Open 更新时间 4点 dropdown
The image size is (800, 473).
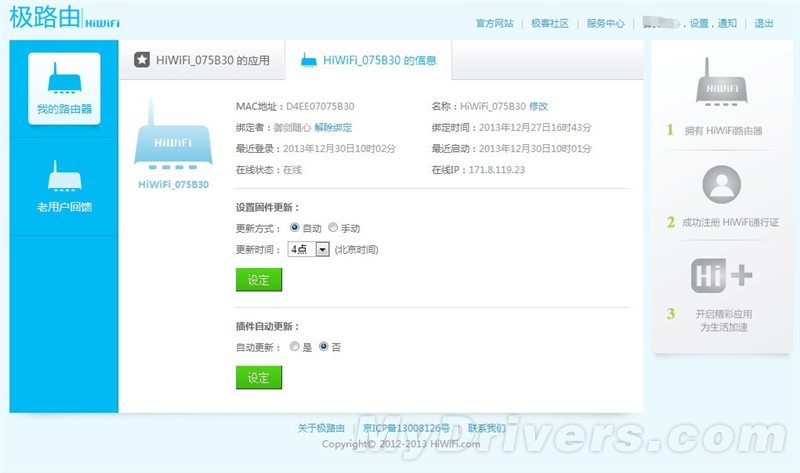tap(309, 249)
